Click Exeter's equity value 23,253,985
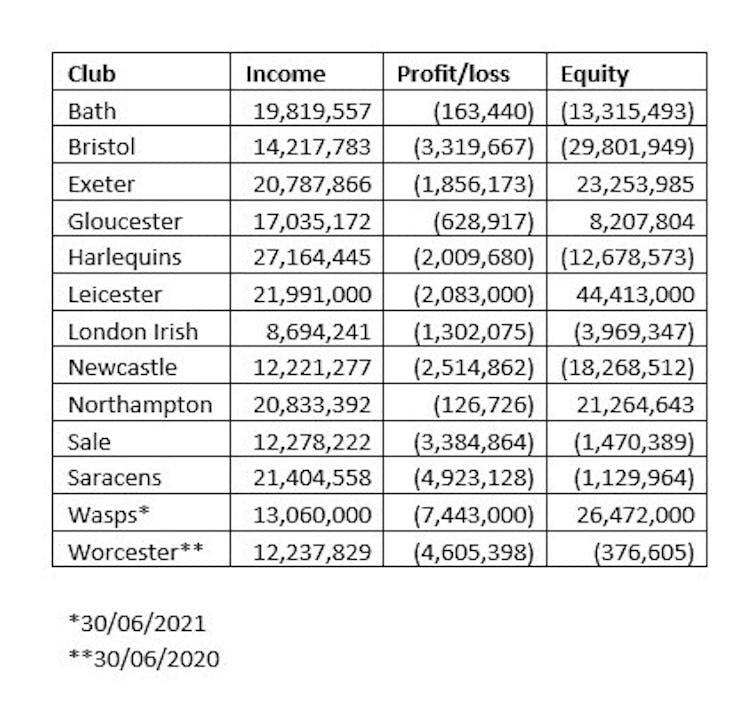The width and height of the screenshot is (754, 715). tap(635, 184)
